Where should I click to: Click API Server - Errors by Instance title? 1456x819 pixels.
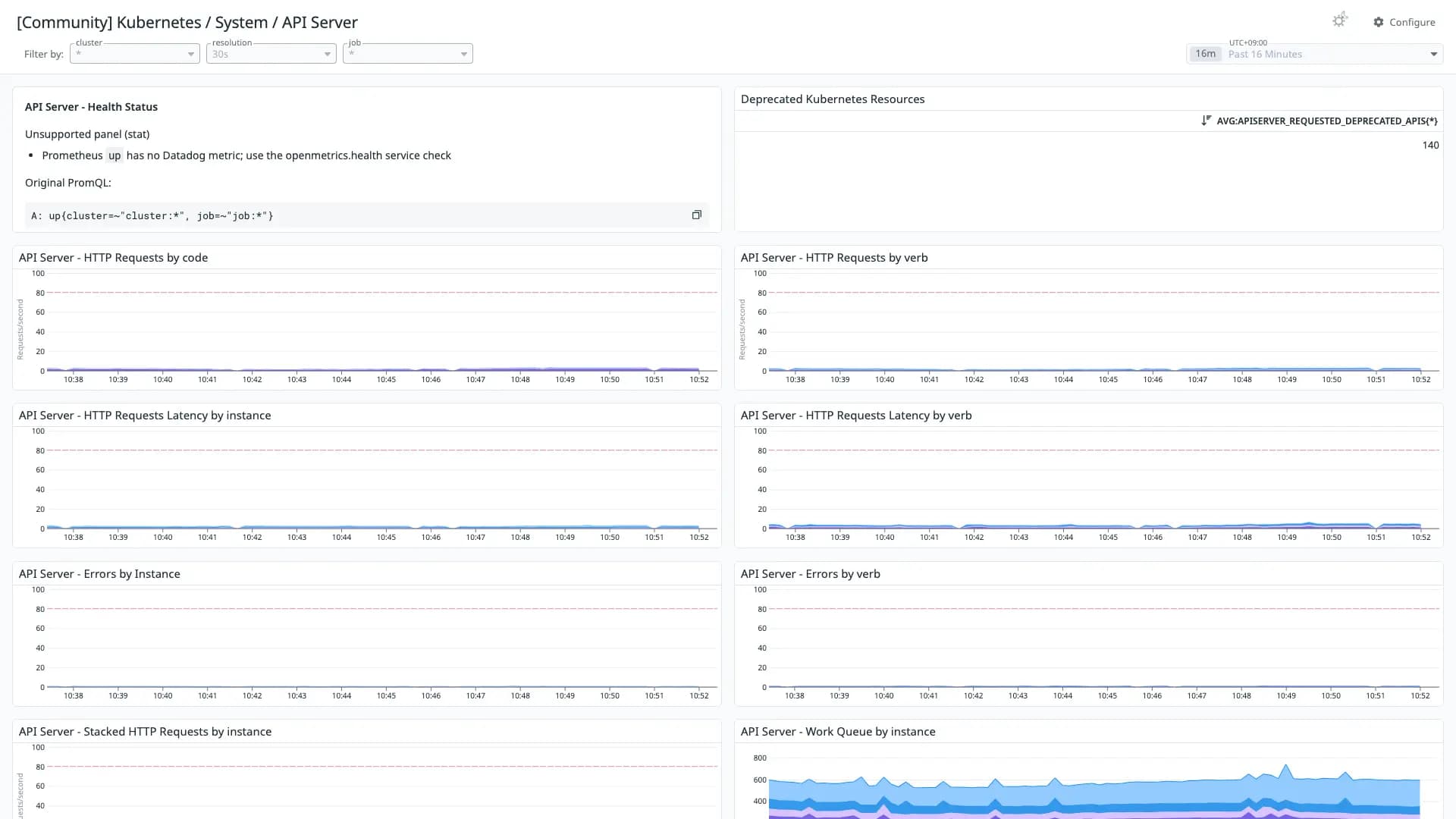(99, 574)
